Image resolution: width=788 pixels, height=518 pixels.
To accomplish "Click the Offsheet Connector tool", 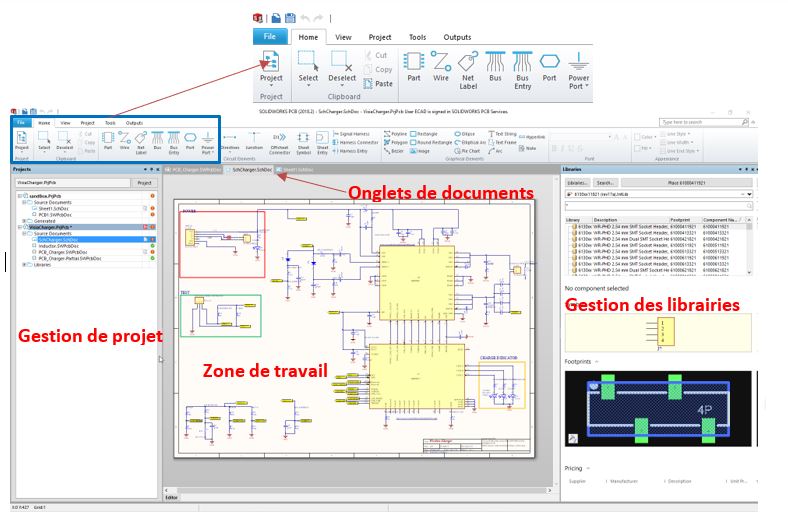I will (279, 143).
